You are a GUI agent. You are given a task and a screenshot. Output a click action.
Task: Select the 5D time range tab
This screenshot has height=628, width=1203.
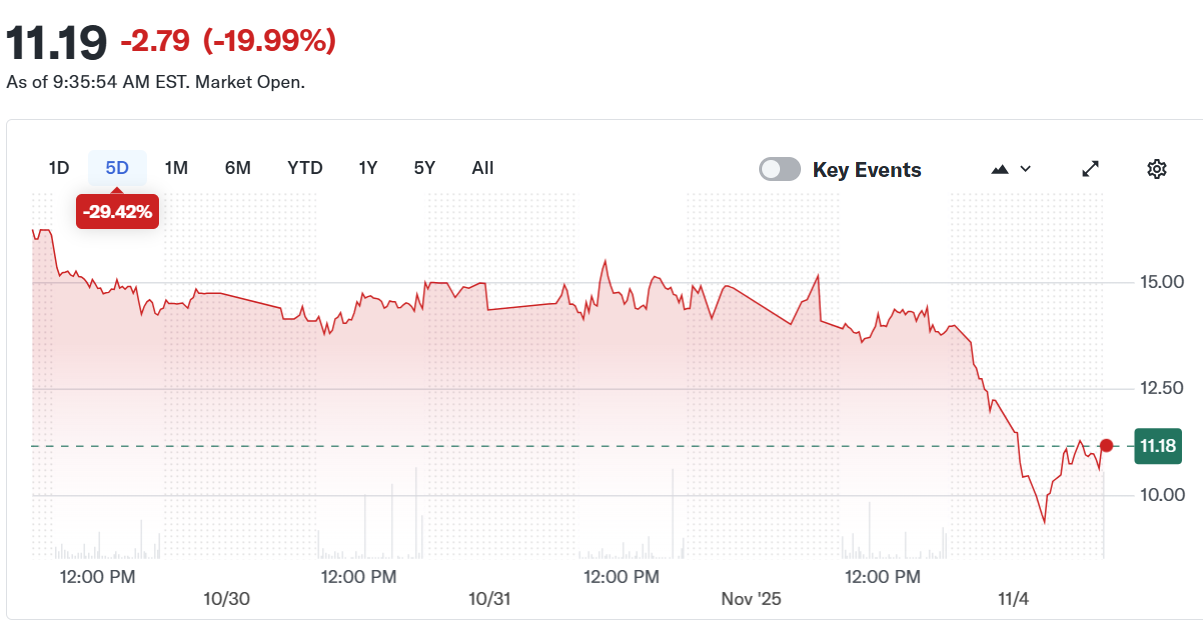pyautogui.click(x=116, y=168)
